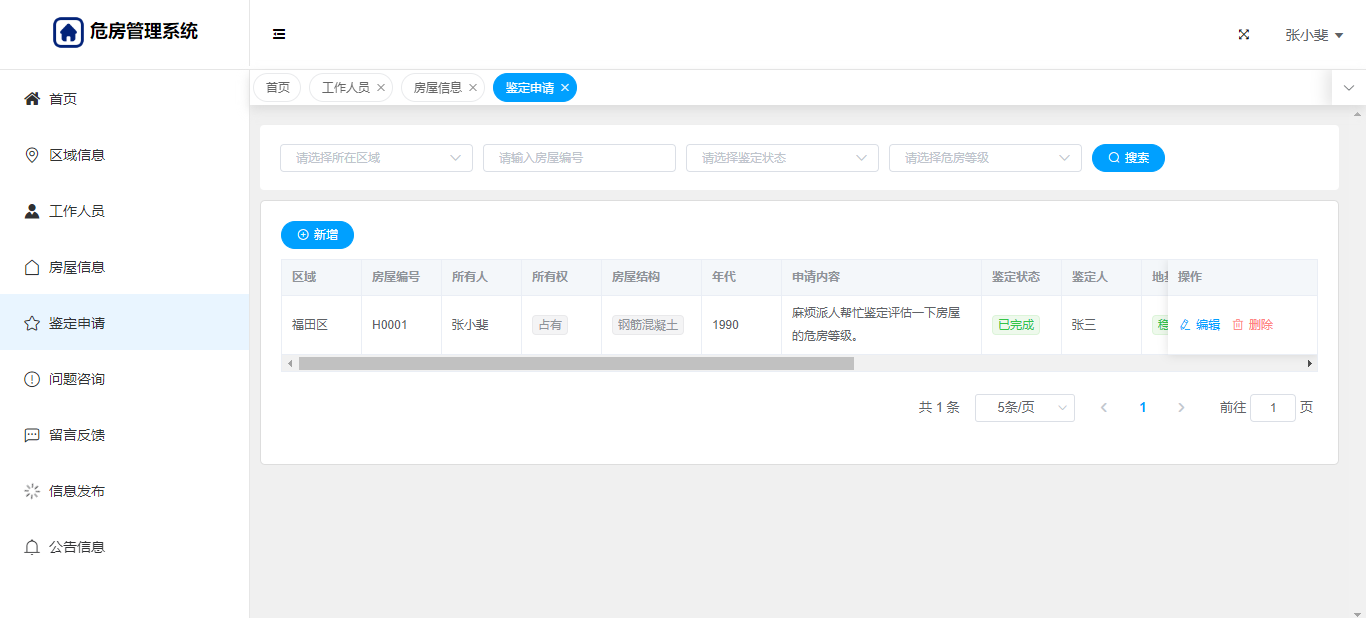Switch to the 首页 tab
1366x618 pixels.
(x=277, y=88)
